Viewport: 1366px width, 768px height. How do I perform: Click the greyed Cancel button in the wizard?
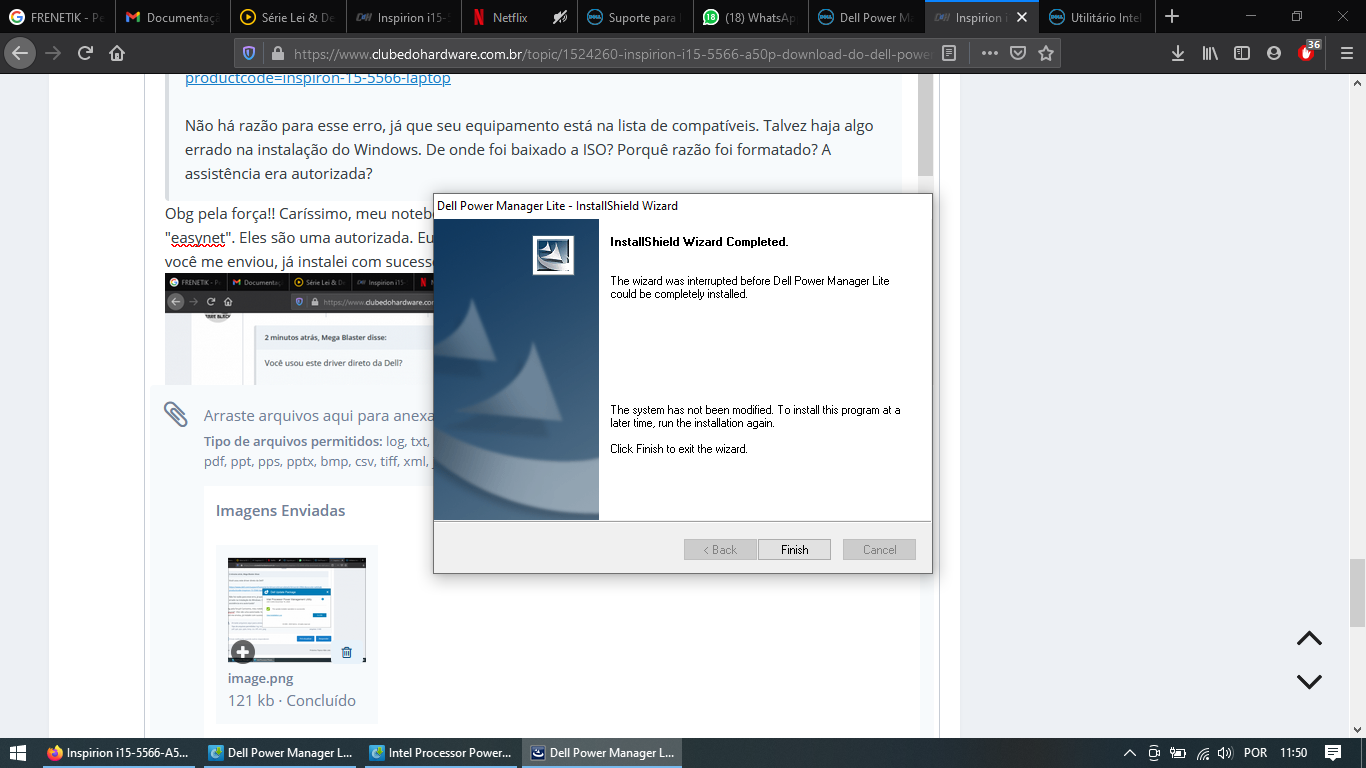879,550
